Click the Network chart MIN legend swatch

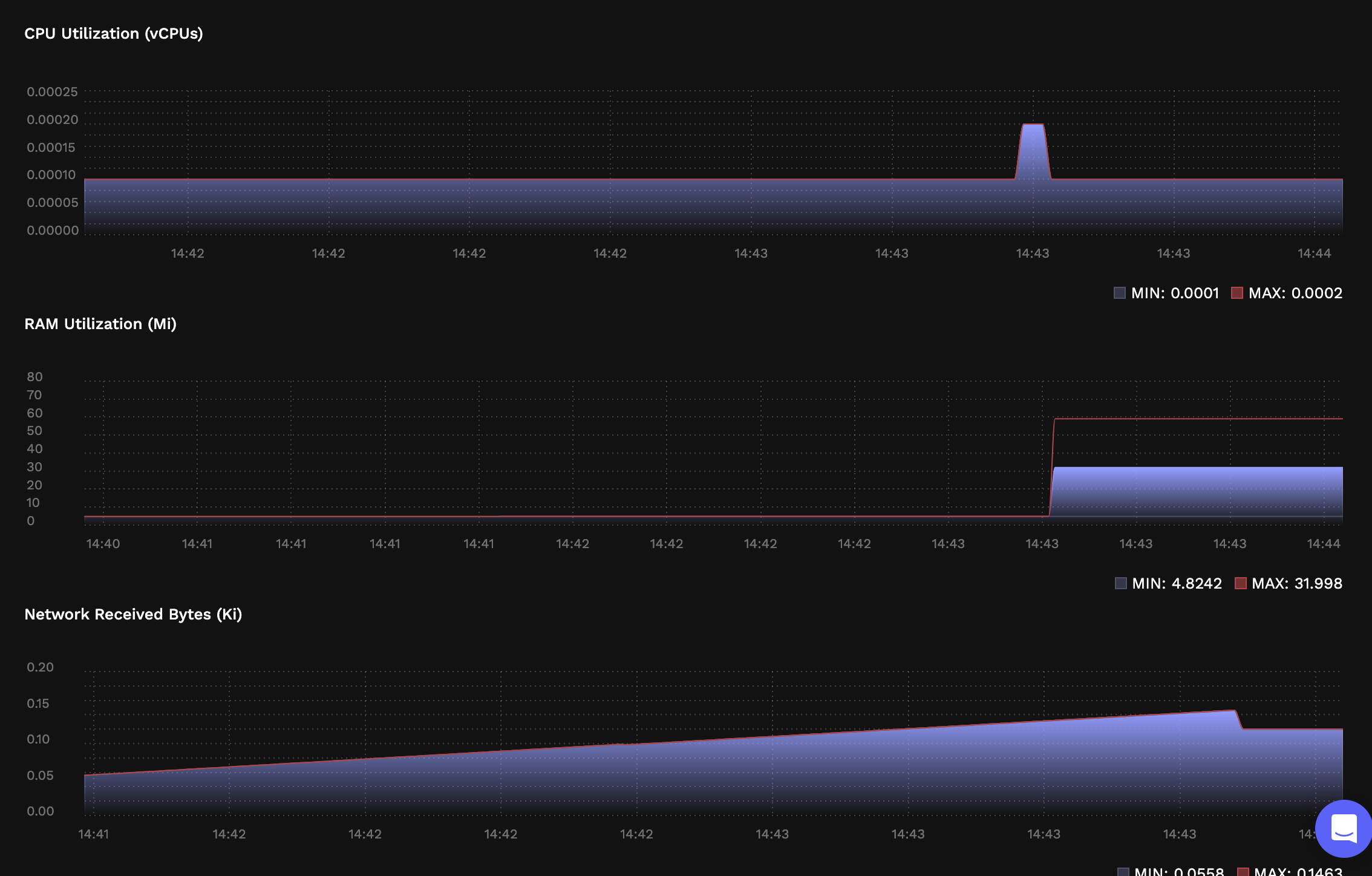(1123, 872)
